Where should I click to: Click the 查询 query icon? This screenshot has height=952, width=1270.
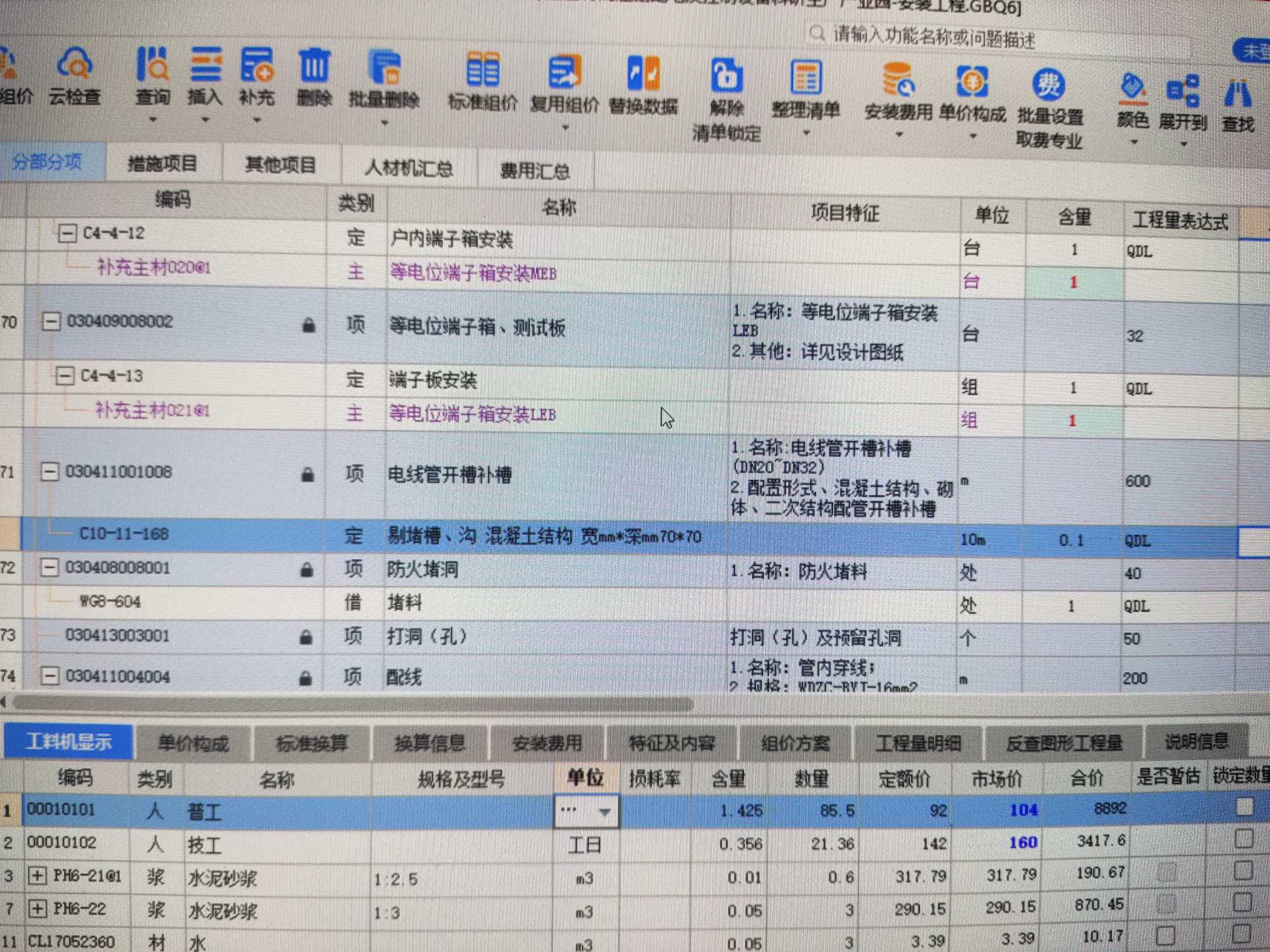(152, 65)
